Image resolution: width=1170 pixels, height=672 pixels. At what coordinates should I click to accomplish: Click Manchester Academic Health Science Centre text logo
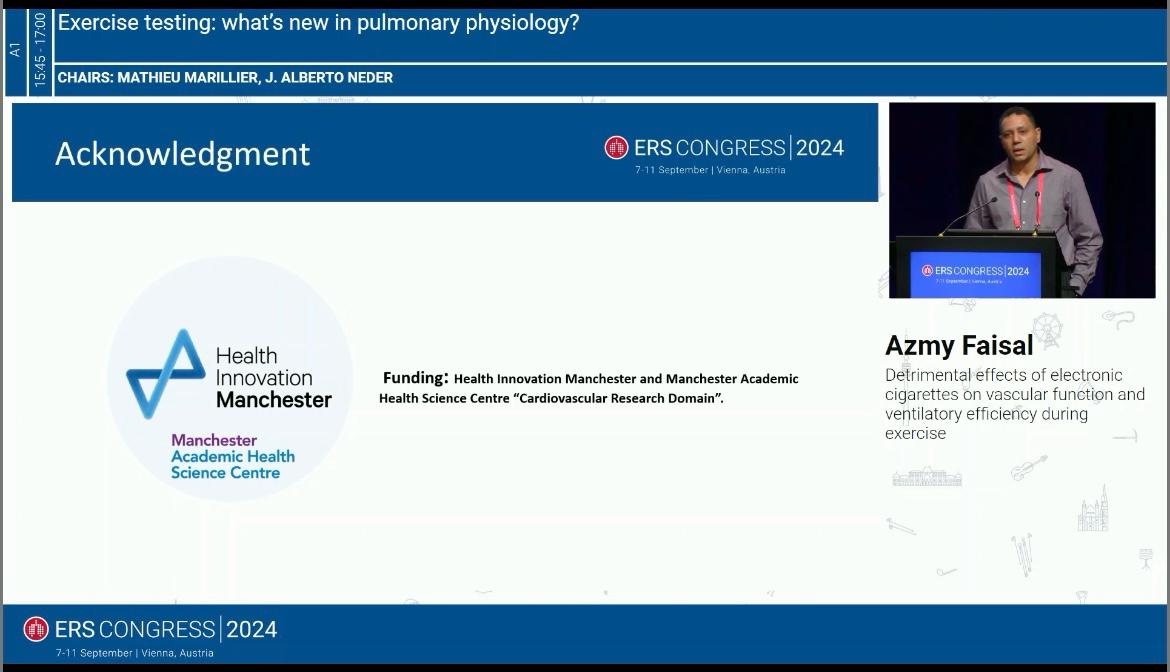(x=232, y=456)
